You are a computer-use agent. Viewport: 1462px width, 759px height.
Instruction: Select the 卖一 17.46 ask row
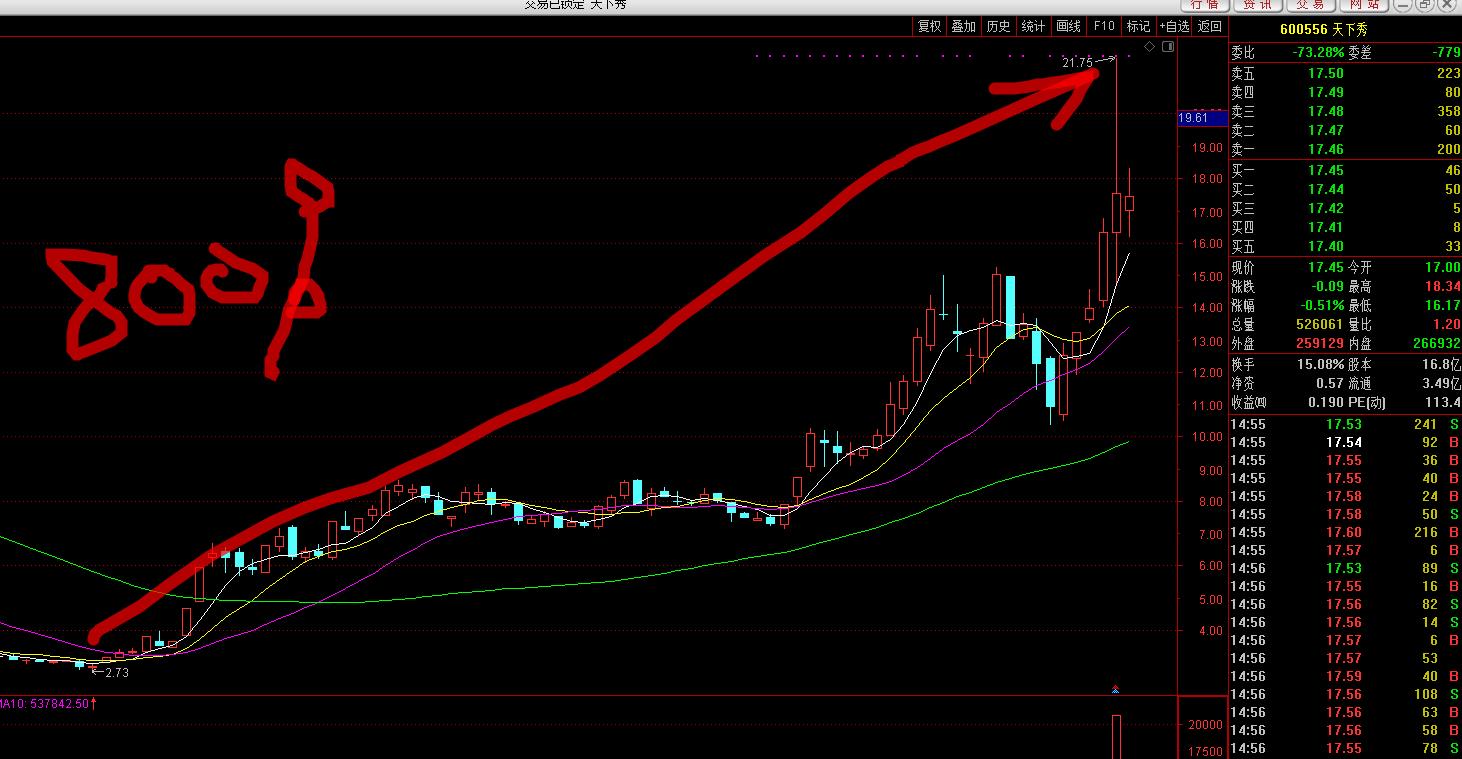point(1345,149)
